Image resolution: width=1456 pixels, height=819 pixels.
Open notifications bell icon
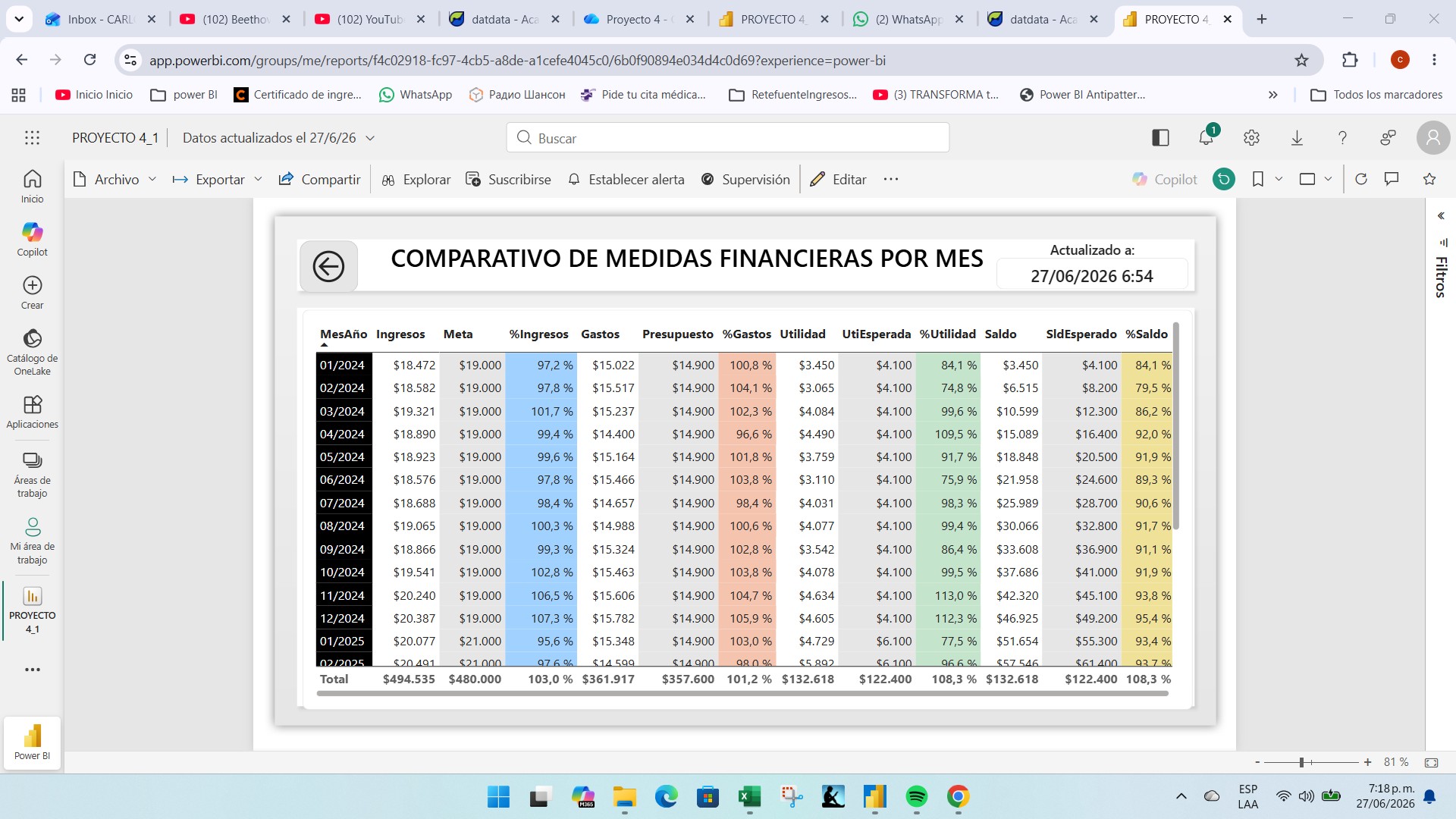[x=1206, y=137]
